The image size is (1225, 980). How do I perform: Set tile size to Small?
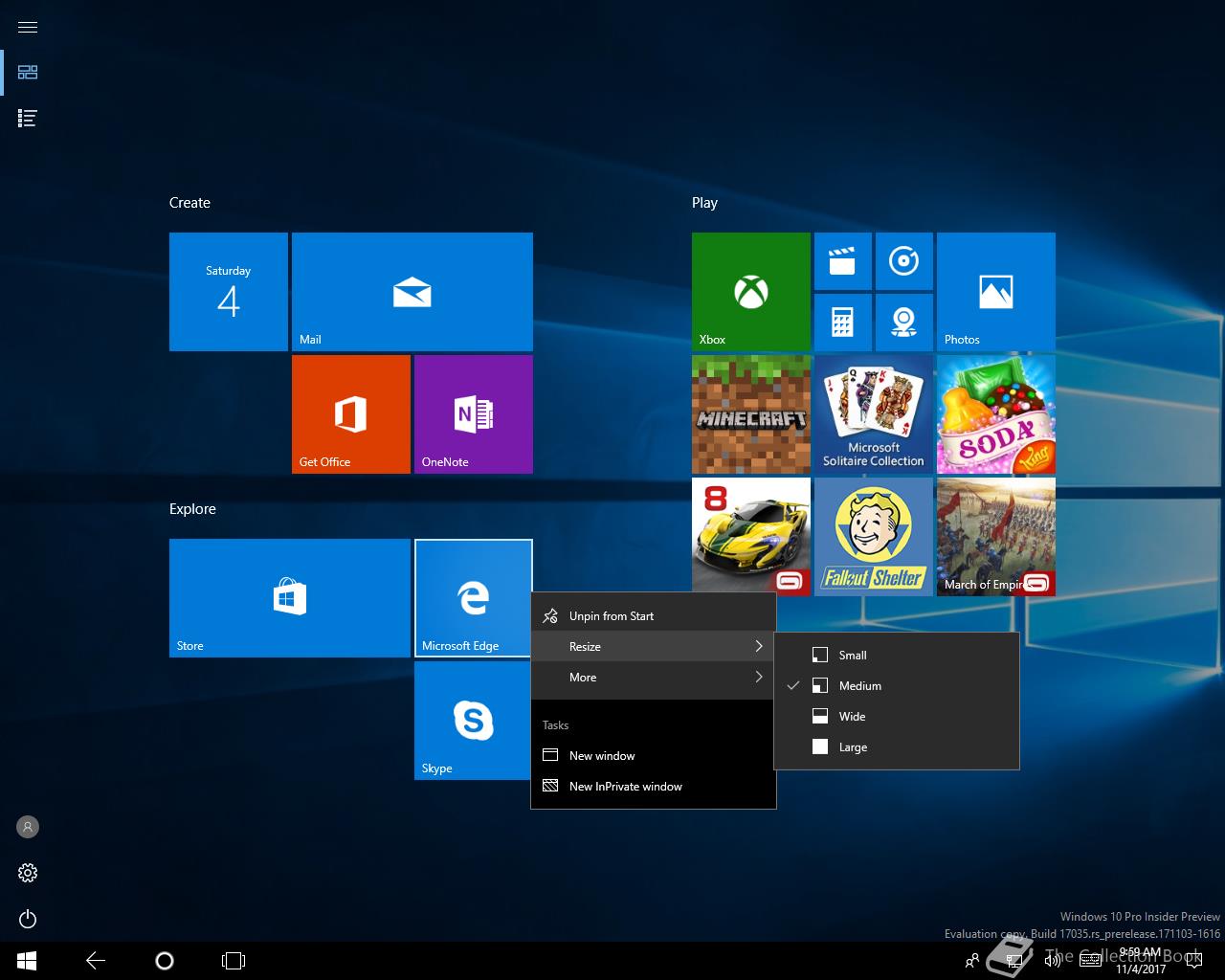coord(897,656)
